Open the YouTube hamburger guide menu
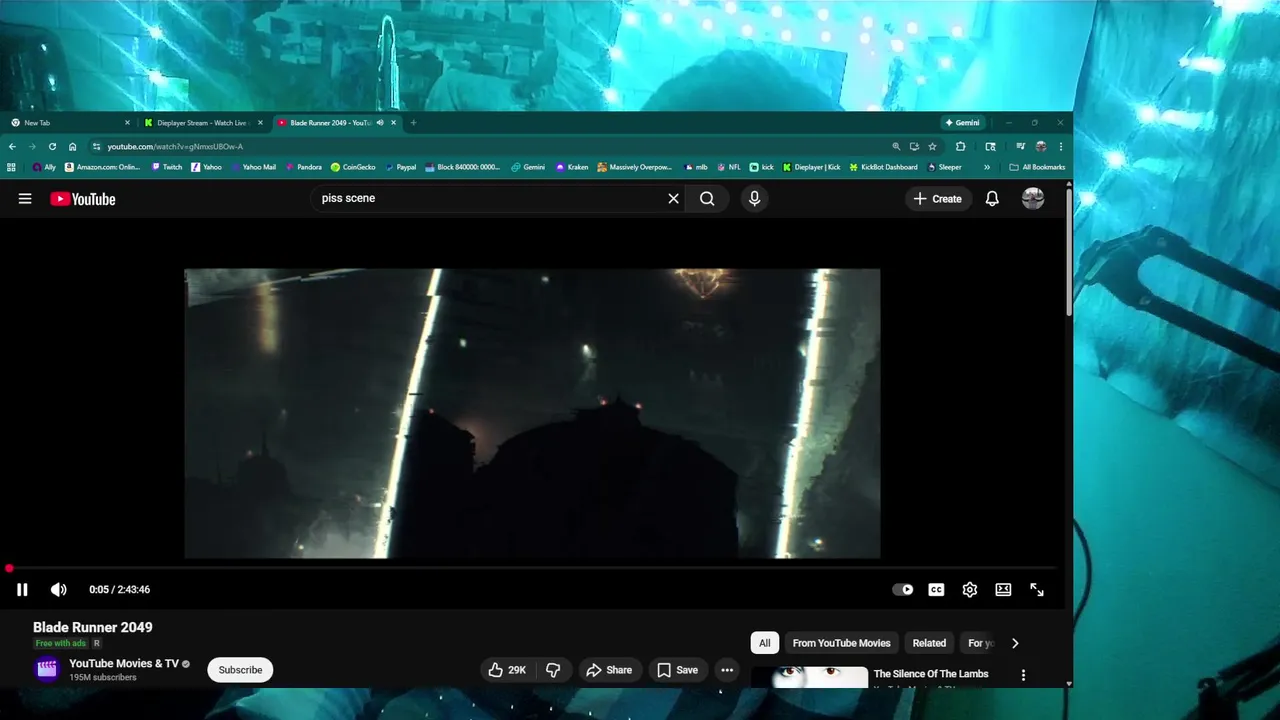 (25, 199)
